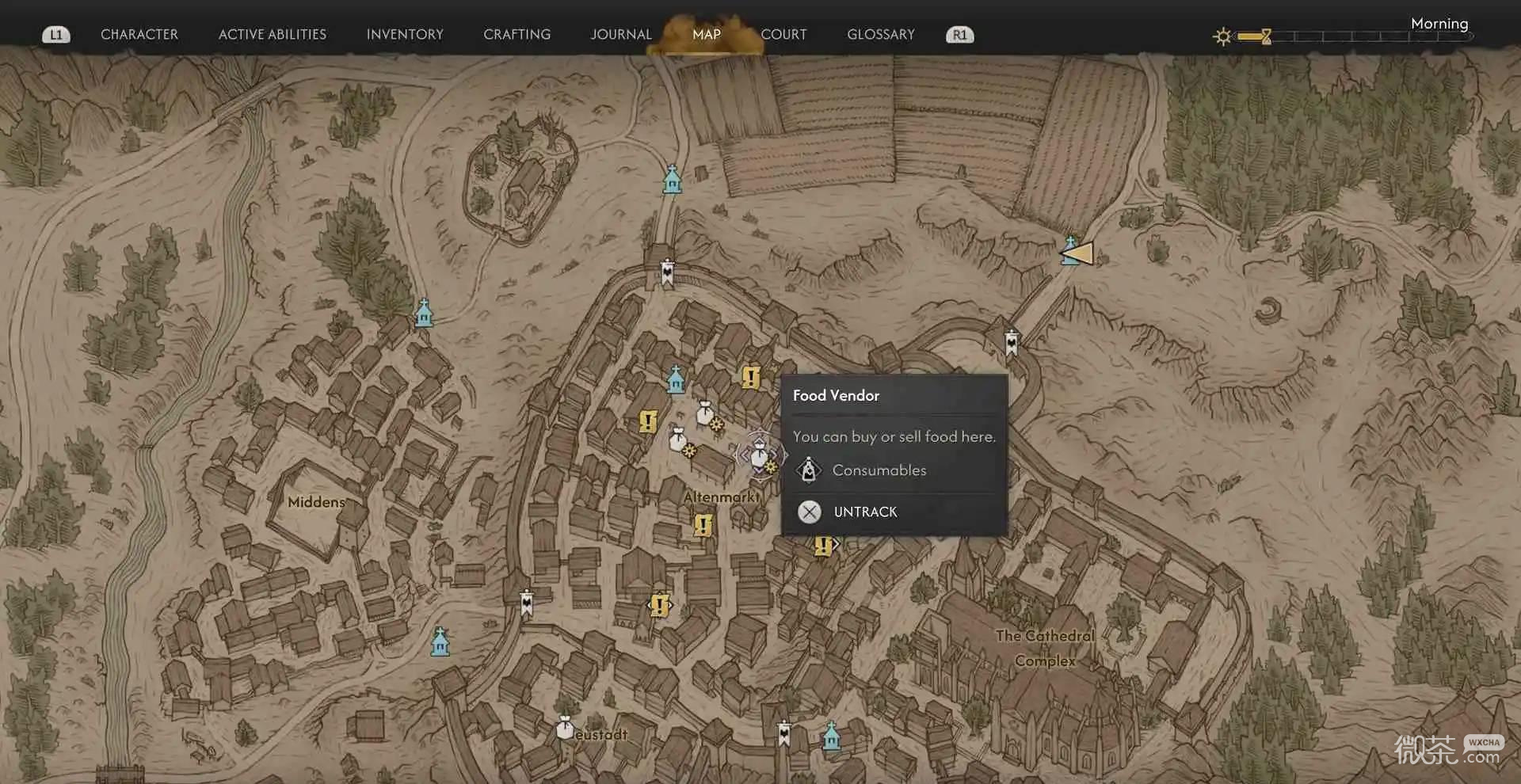Click the Morning time label
The width and height of the screenshot is (1521, 784).
coord(1439,24)
